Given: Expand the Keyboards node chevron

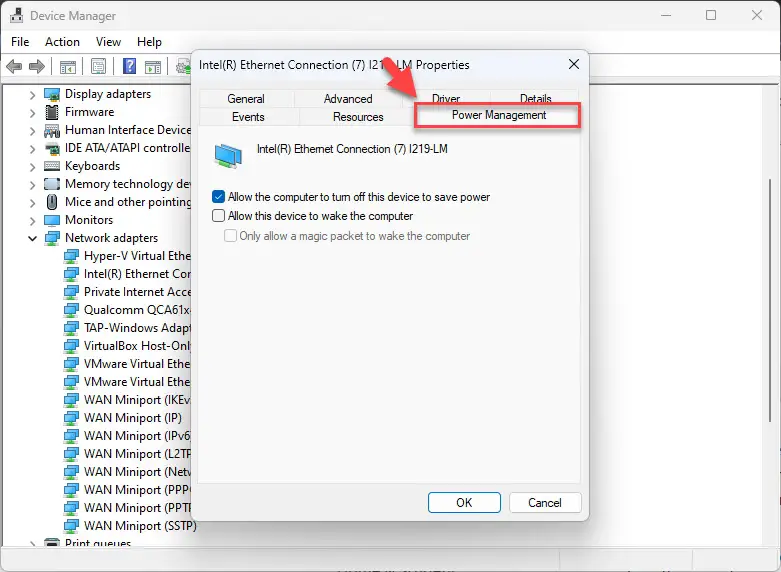Looking at the screenshot, I should click(x=32, y=166).
